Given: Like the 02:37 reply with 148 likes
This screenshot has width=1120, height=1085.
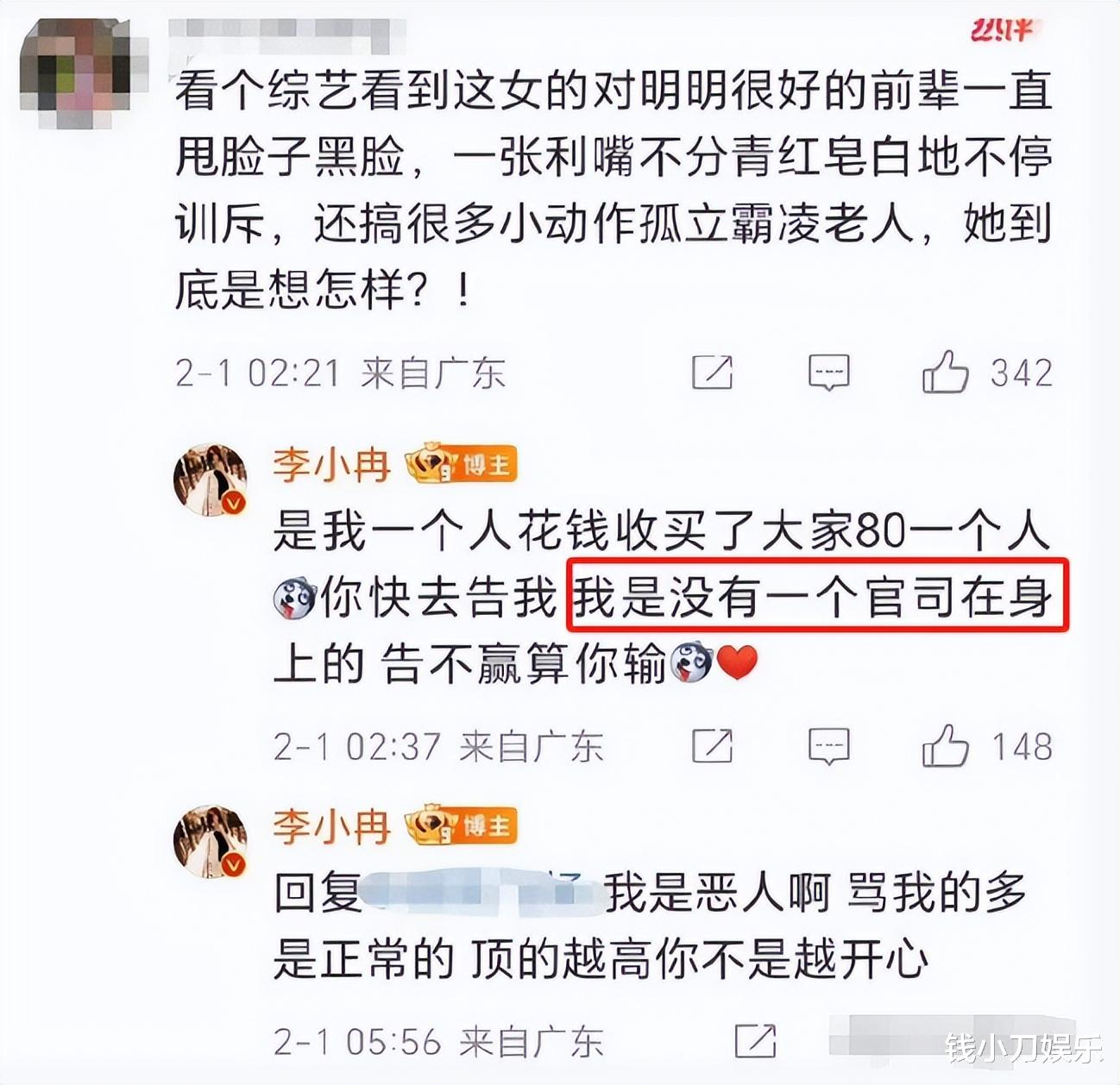Looking at the screenshot, I should point(946,746).
